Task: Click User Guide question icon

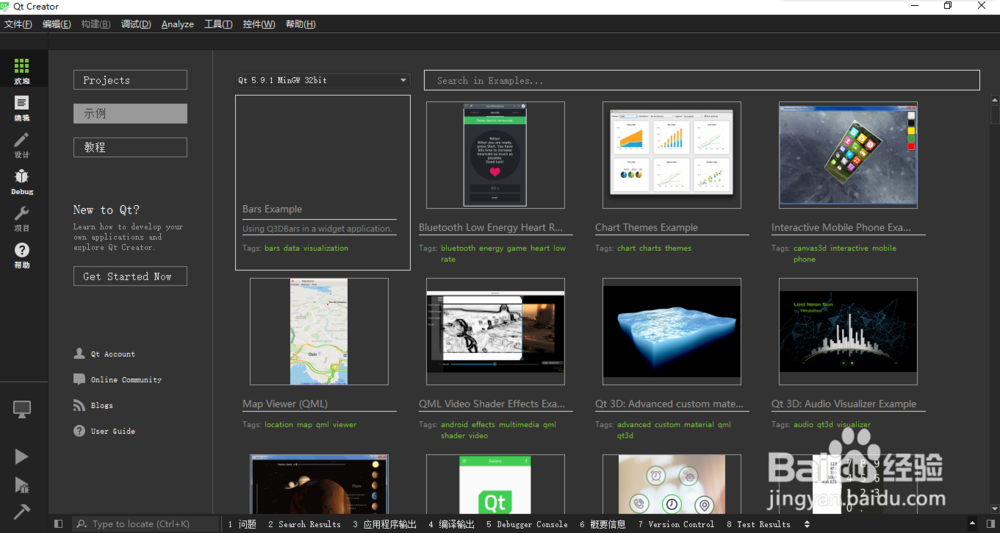Action: [x=79, y=431]
